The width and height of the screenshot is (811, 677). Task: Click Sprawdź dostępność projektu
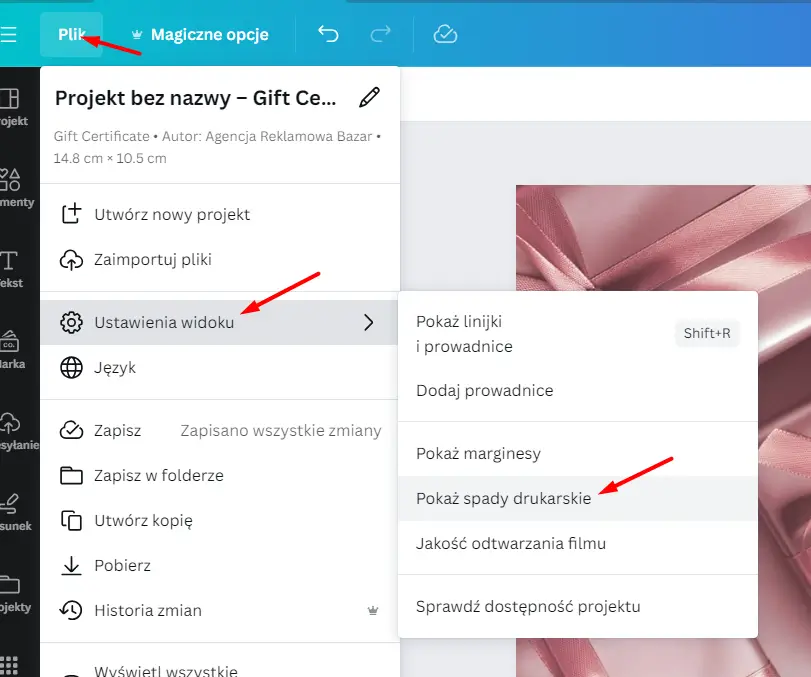(528, 606)
